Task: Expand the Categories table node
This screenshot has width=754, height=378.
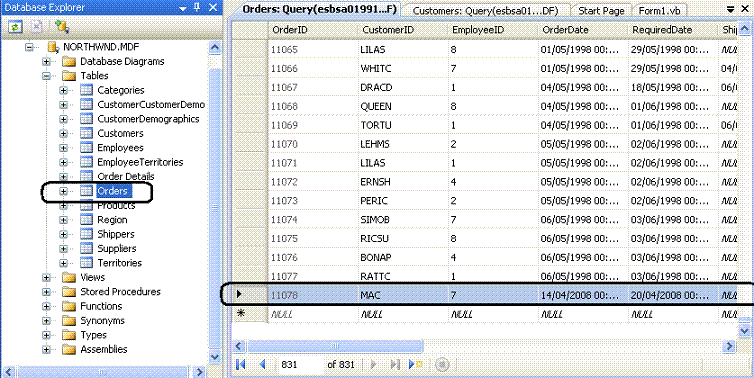Action: [x=63, y=90]
